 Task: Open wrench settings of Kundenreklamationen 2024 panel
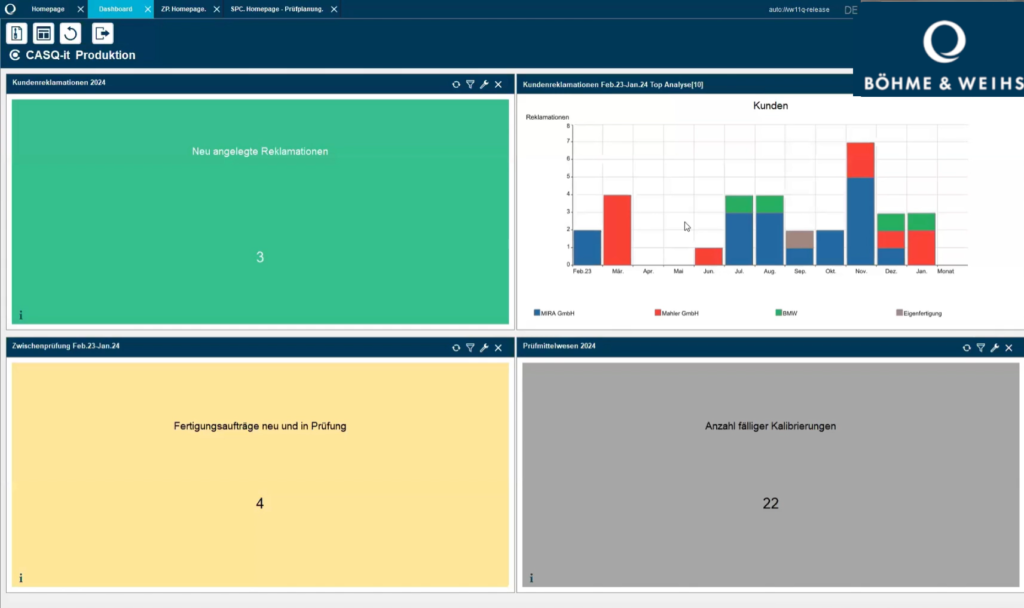point(484,84)
